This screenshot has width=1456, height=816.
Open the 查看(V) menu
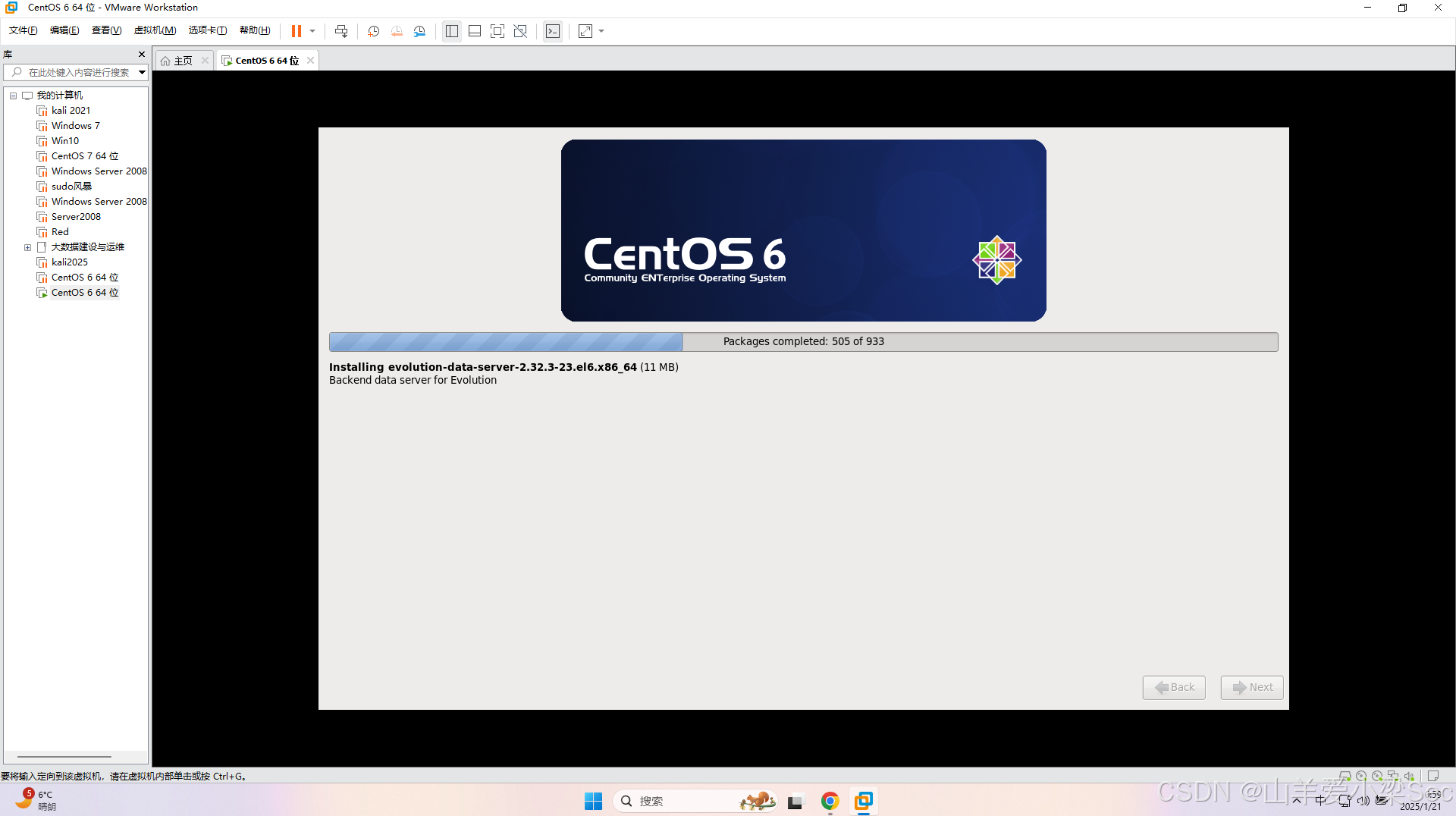(x=106, y=30)
